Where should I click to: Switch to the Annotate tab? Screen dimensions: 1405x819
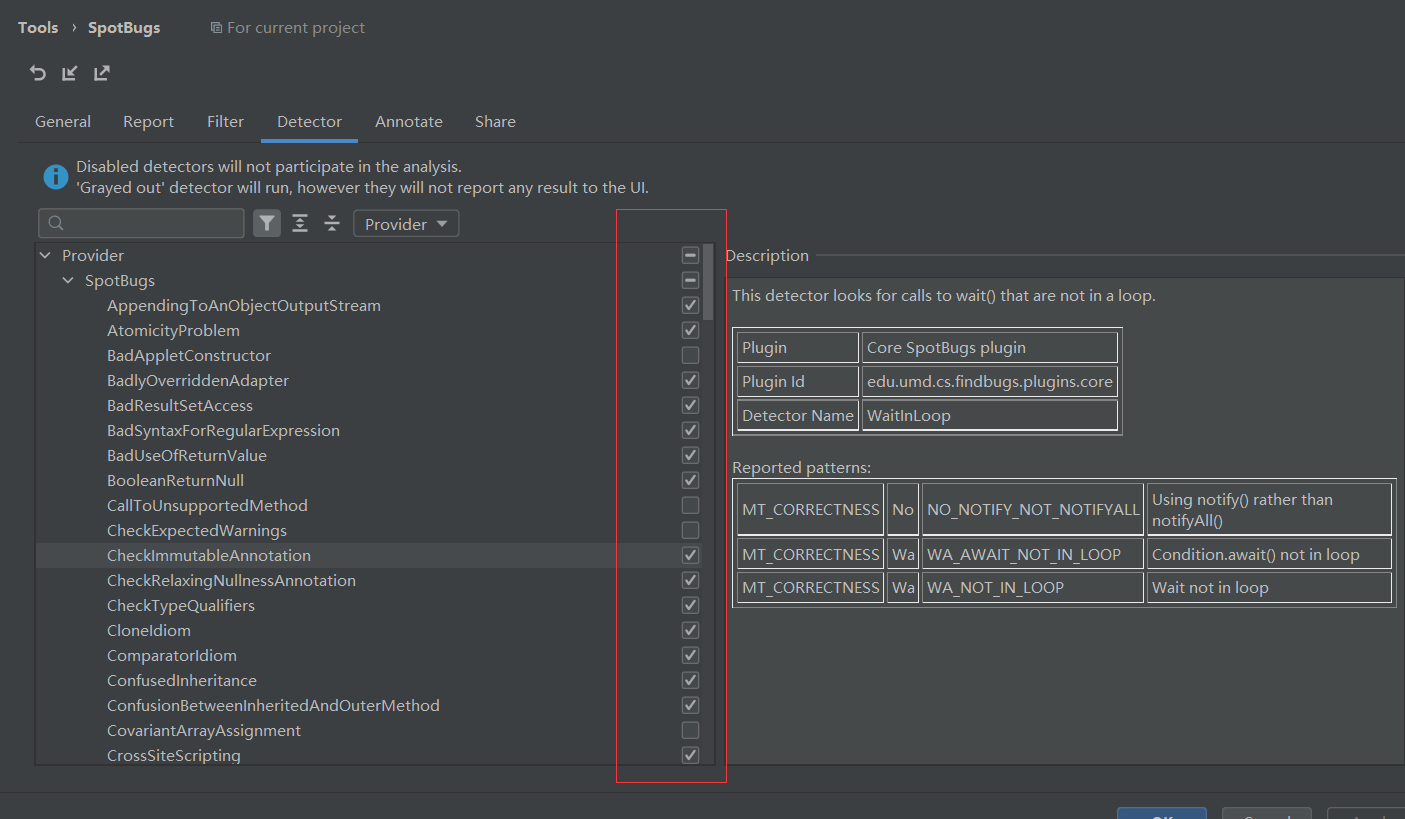[409, 121]
